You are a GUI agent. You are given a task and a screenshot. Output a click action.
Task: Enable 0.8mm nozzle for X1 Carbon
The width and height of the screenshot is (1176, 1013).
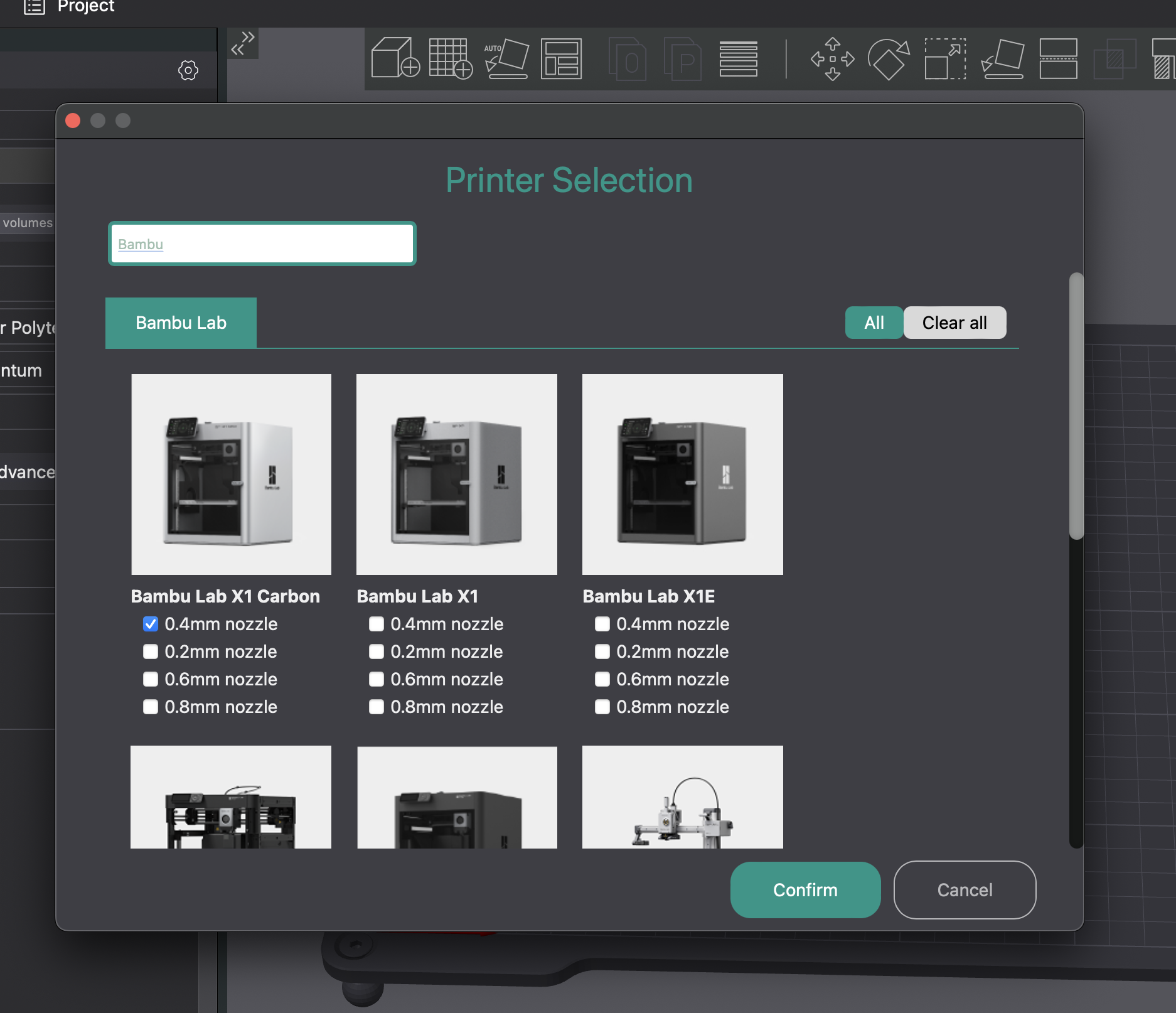pyautogui.click(x=151, y=707)
